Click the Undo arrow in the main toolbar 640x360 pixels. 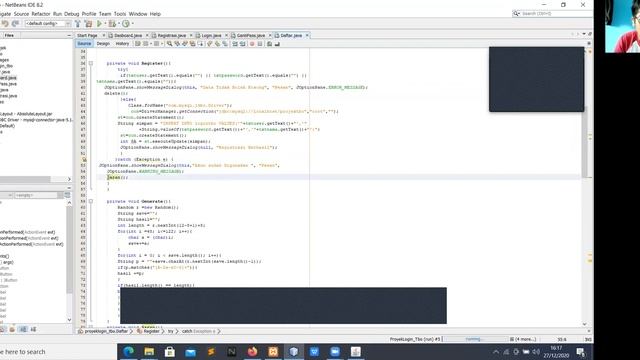5,24
